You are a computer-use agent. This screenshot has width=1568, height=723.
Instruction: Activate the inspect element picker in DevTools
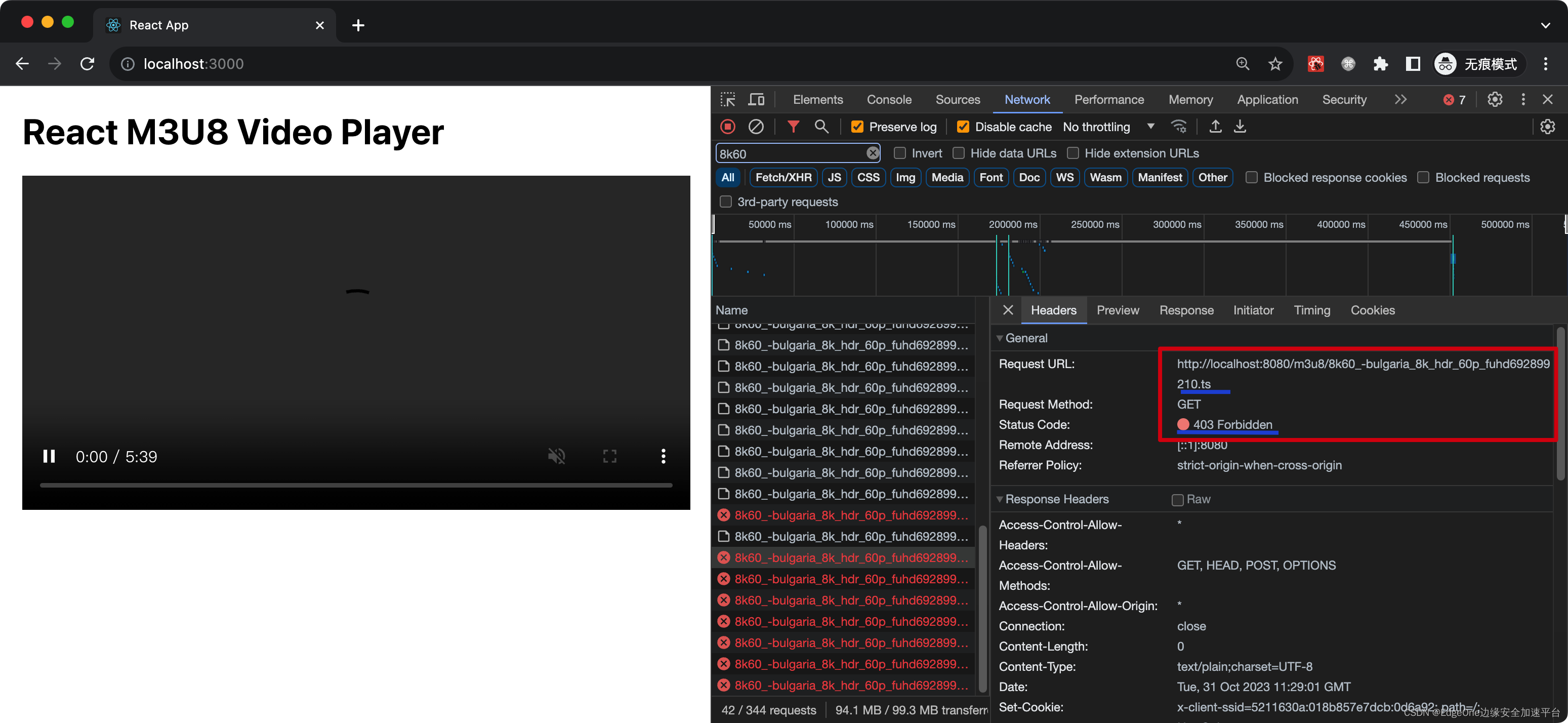728,99
